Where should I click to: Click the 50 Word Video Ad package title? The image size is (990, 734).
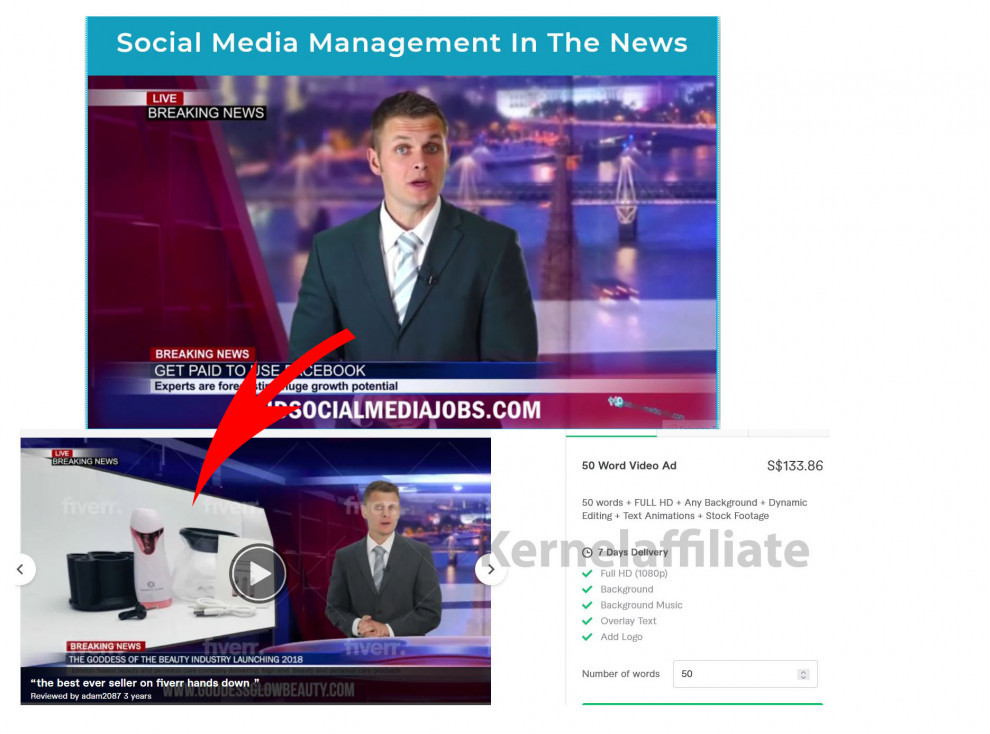629,466
